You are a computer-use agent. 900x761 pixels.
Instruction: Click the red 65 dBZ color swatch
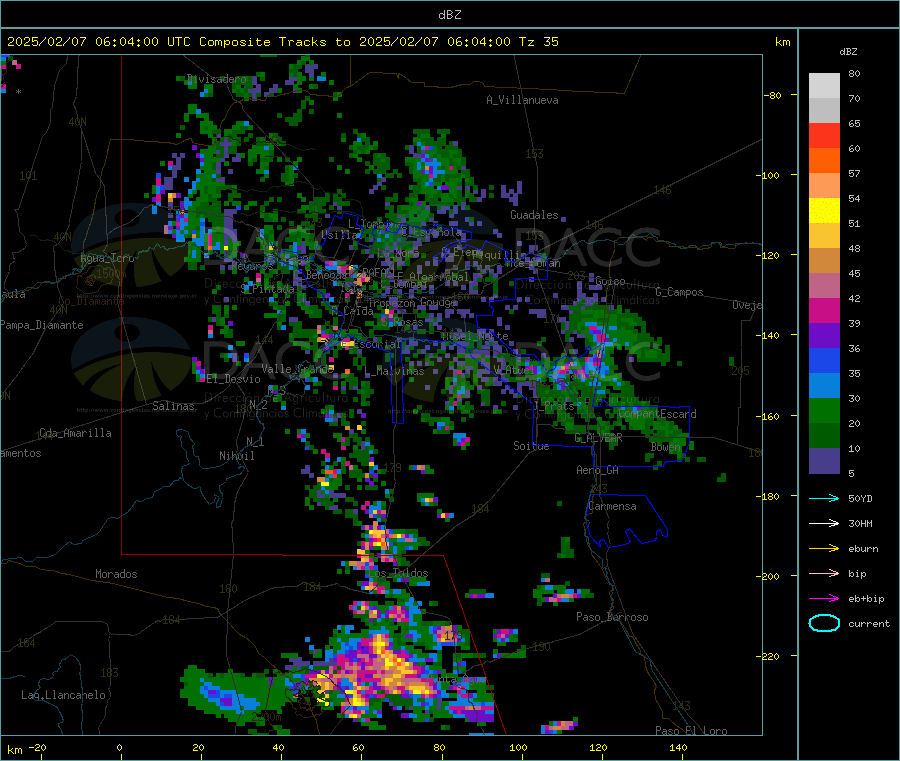pyautogui.click(x=824, y=135)
